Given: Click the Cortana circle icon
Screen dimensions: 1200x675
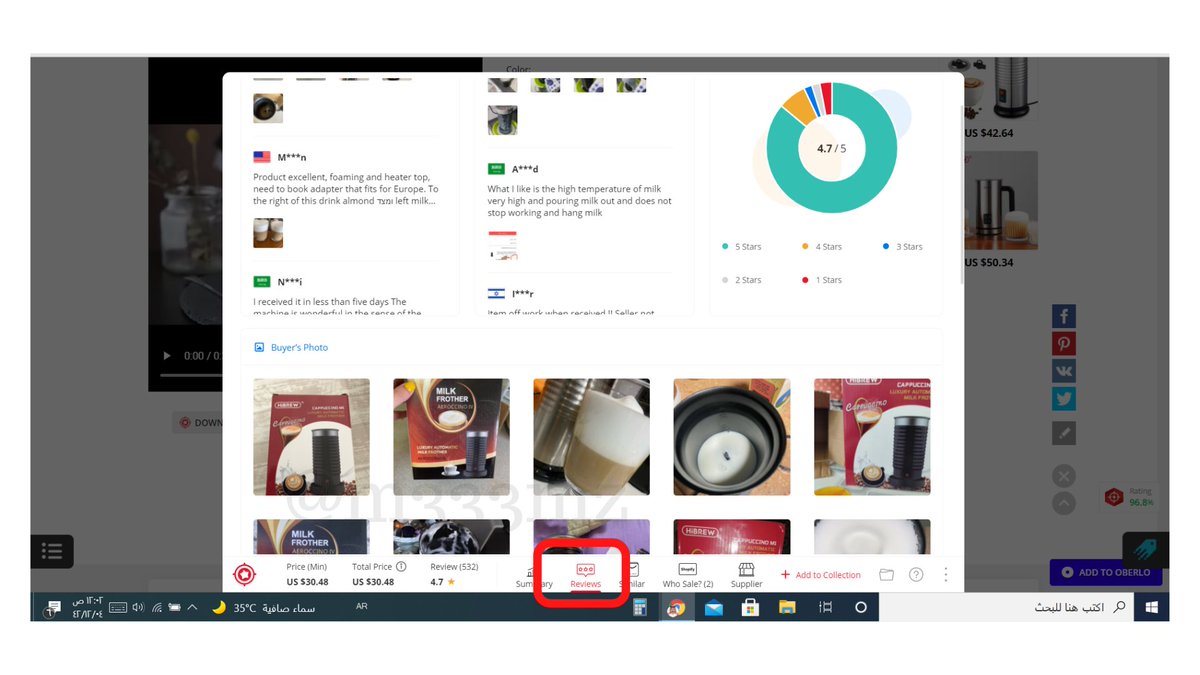Looking at the screenshot, I should [861, 607].
